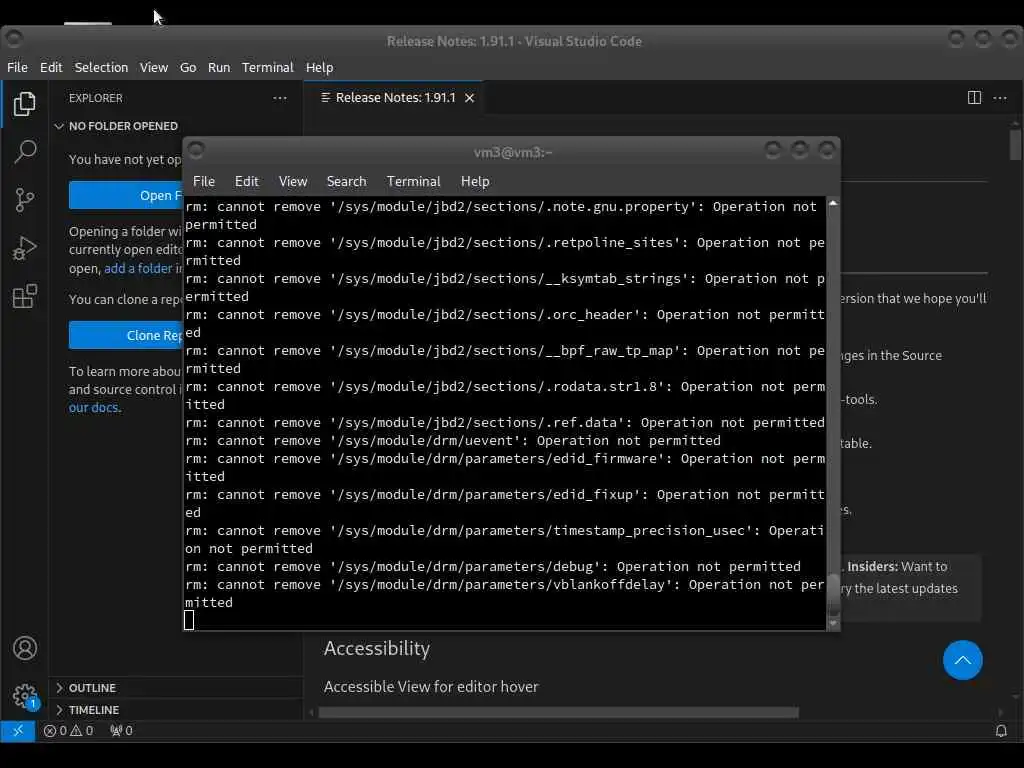1024x768 pixels.
Task: Split the editor to the right
Action: [974, 98]
